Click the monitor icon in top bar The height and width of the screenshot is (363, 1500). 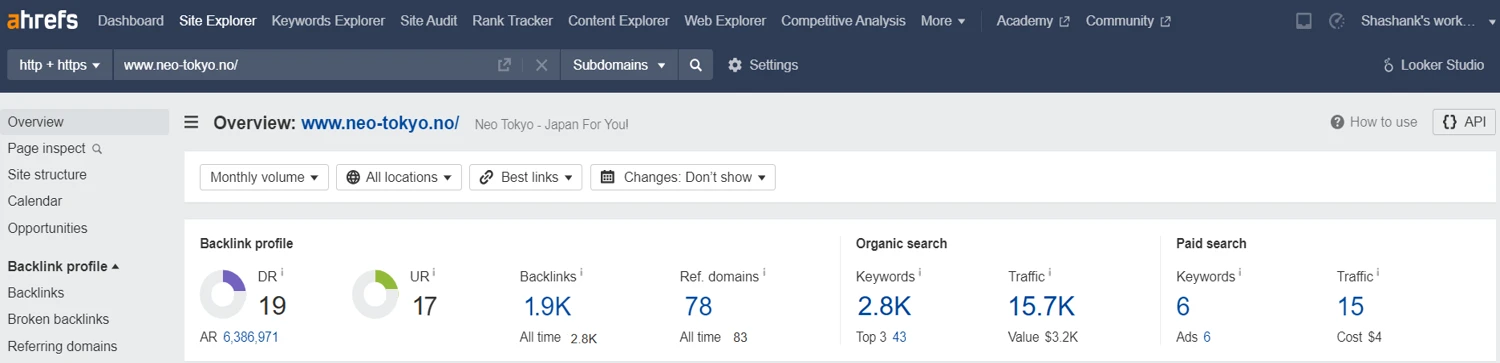click(1304, 21)
